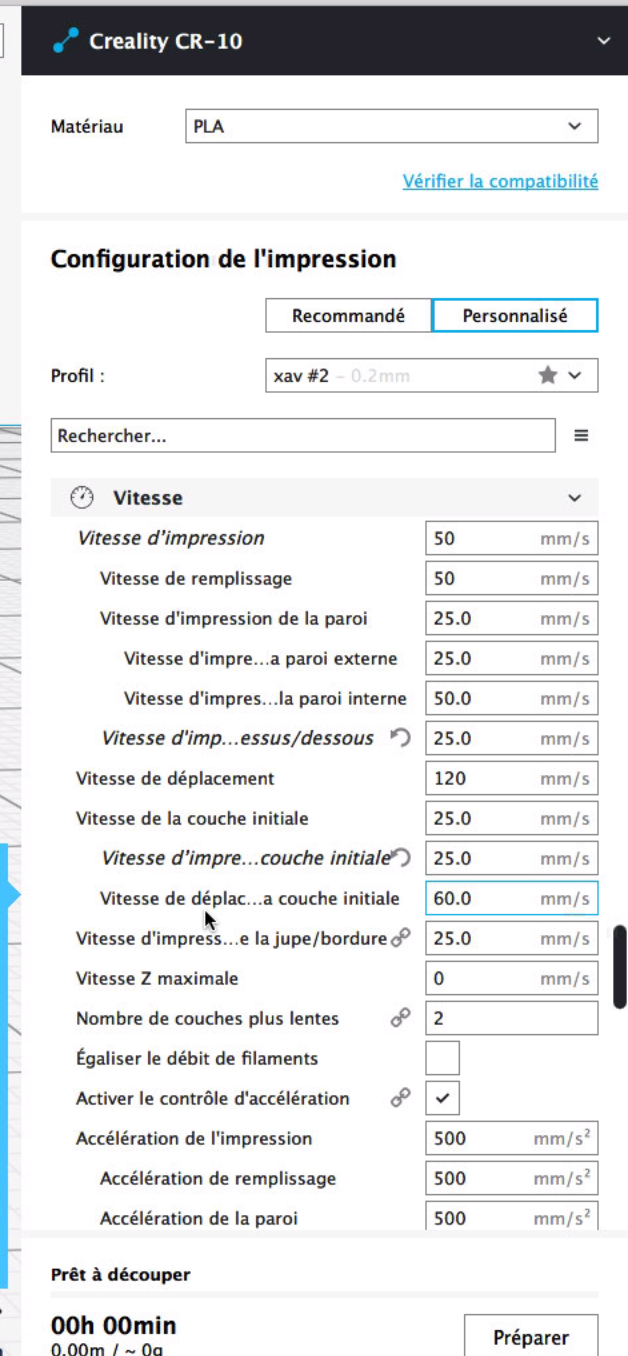Edit the jupe/bordure speed value
Screen dimensions: 628x1356
click(x=512, y=938)
